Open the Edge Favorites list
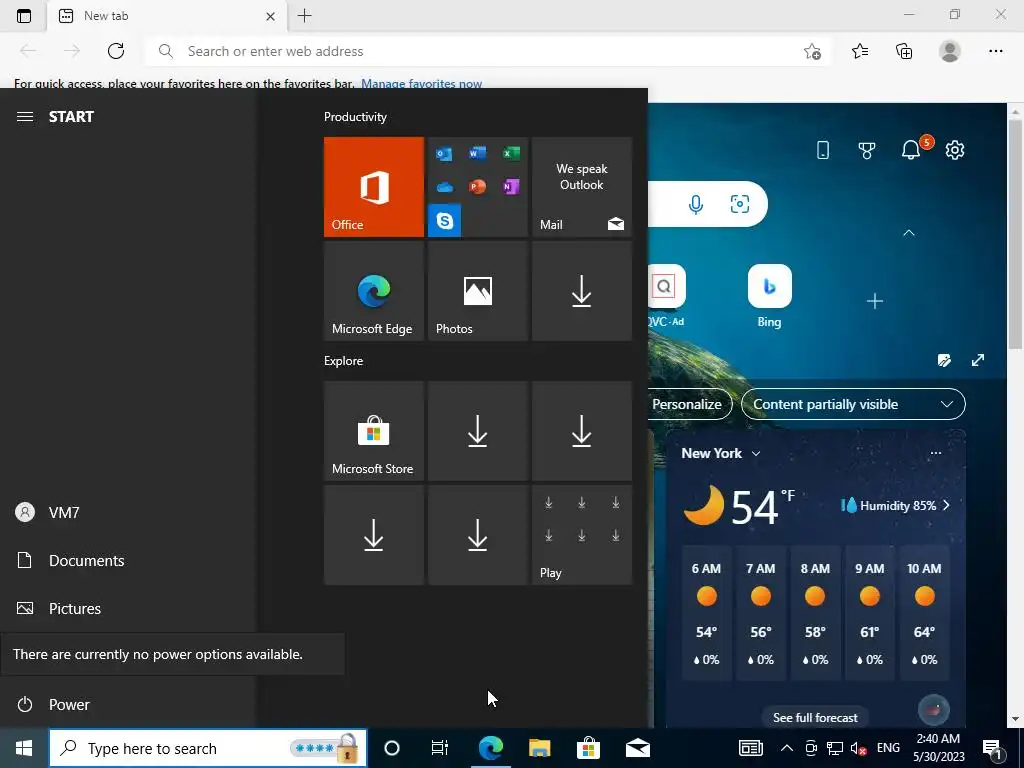 point(860,51)
